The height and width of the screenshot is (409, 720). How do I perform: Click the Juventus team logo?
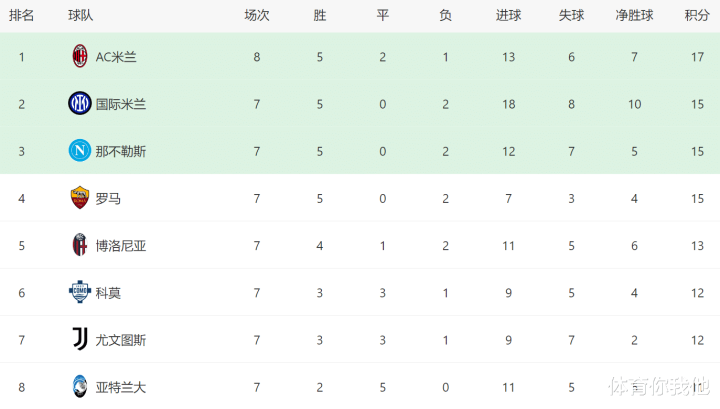point(80,339)
